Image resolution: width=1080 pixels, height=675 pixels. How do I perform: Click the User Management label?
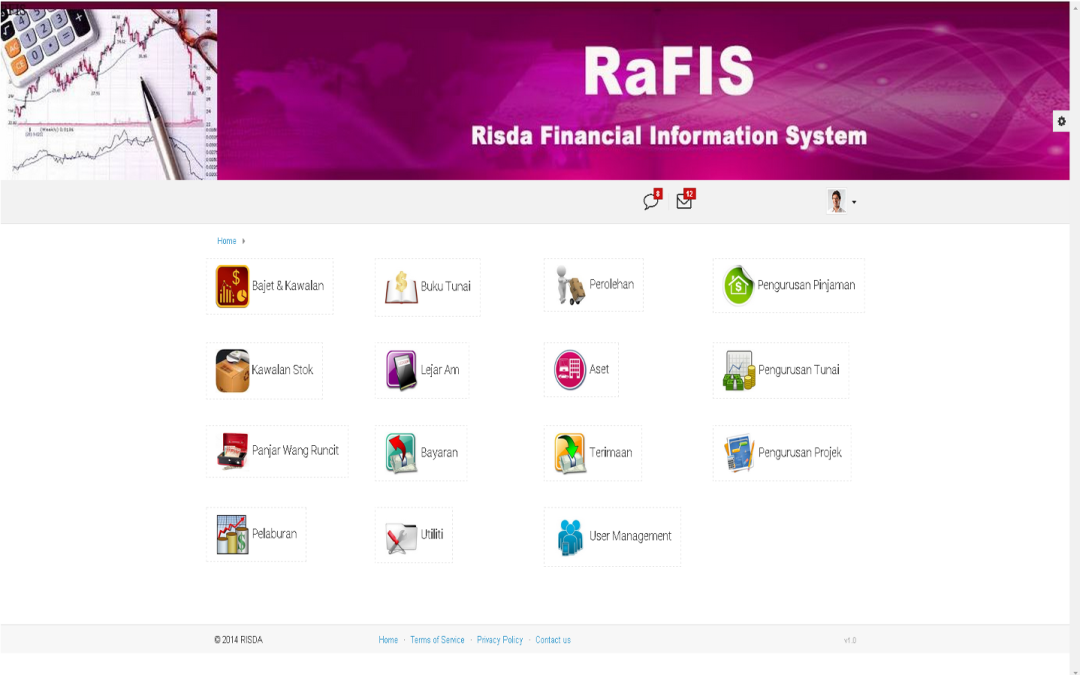(x=630, y=536)
